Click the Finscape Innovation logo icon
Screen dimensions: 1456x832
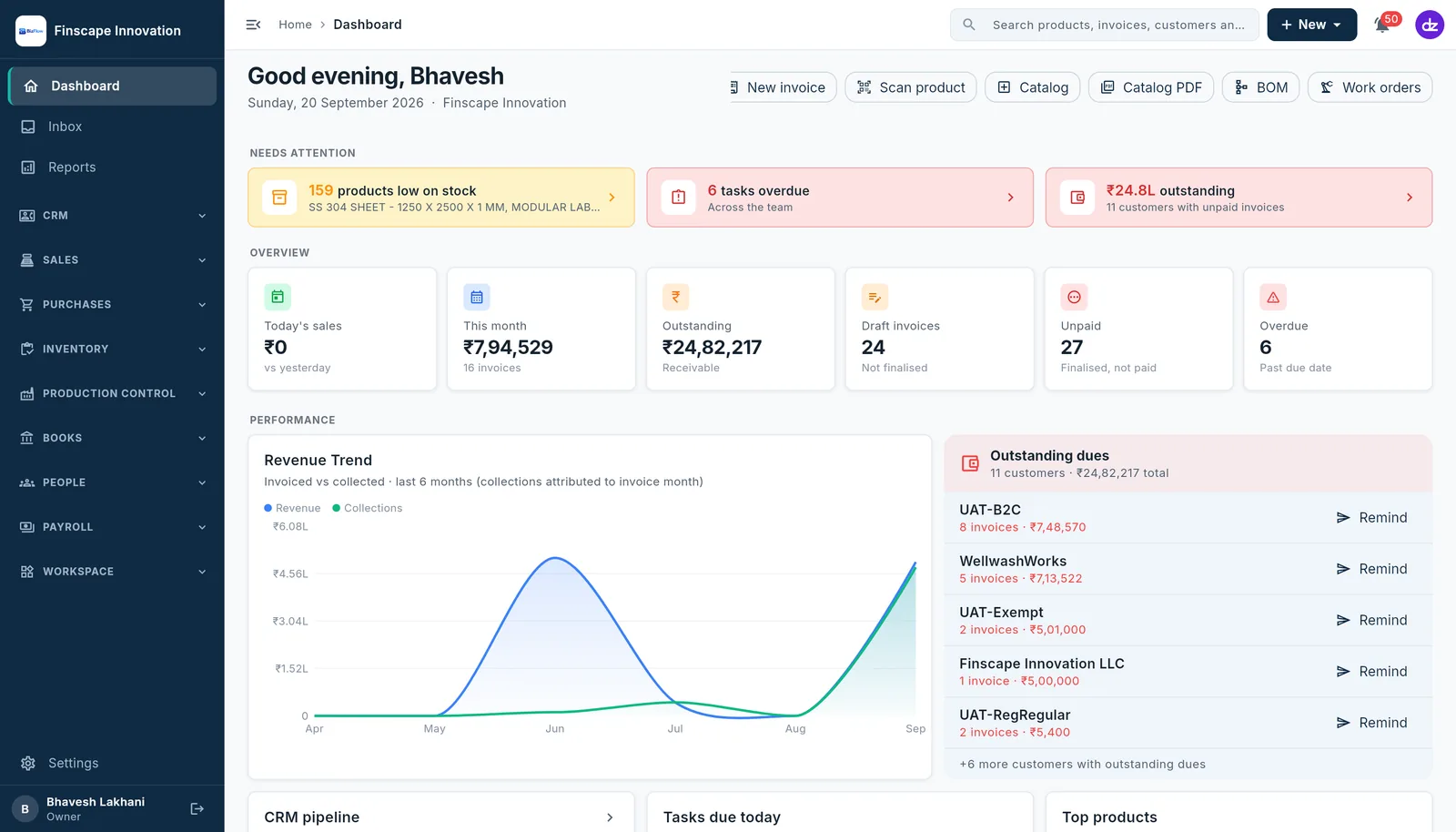tap(31, 31)
